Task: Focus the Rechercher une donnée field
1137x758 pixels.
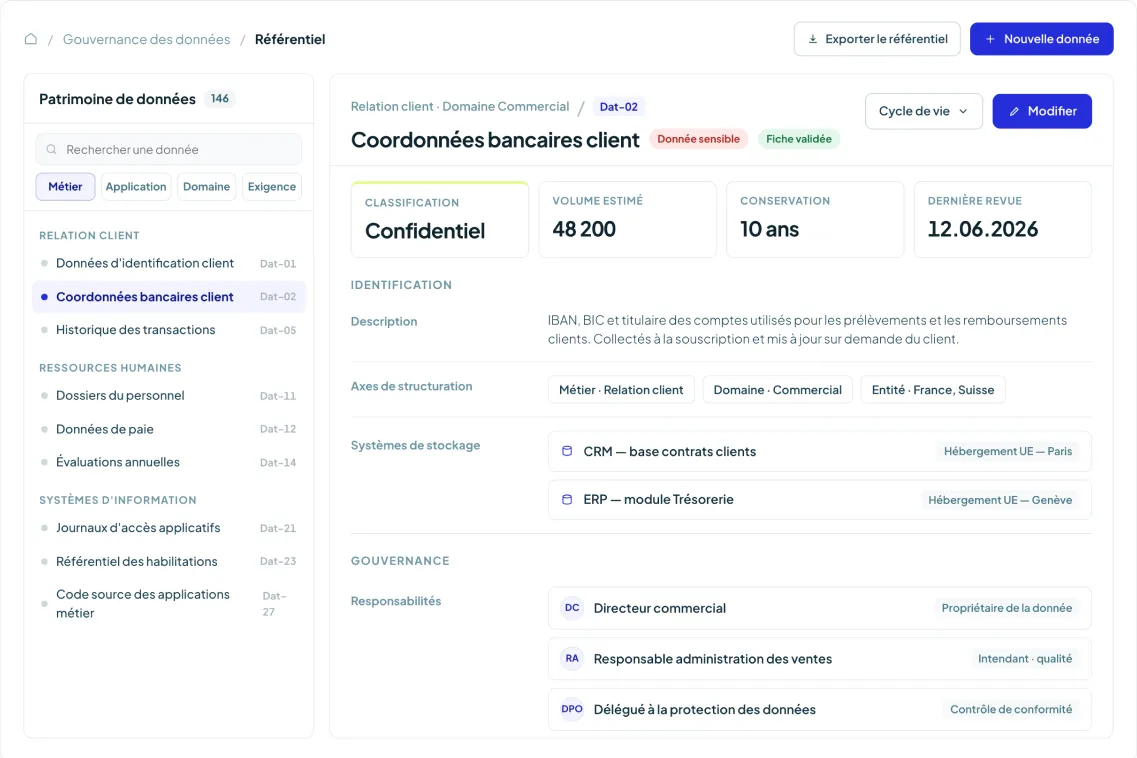Action: pos(169,149)
